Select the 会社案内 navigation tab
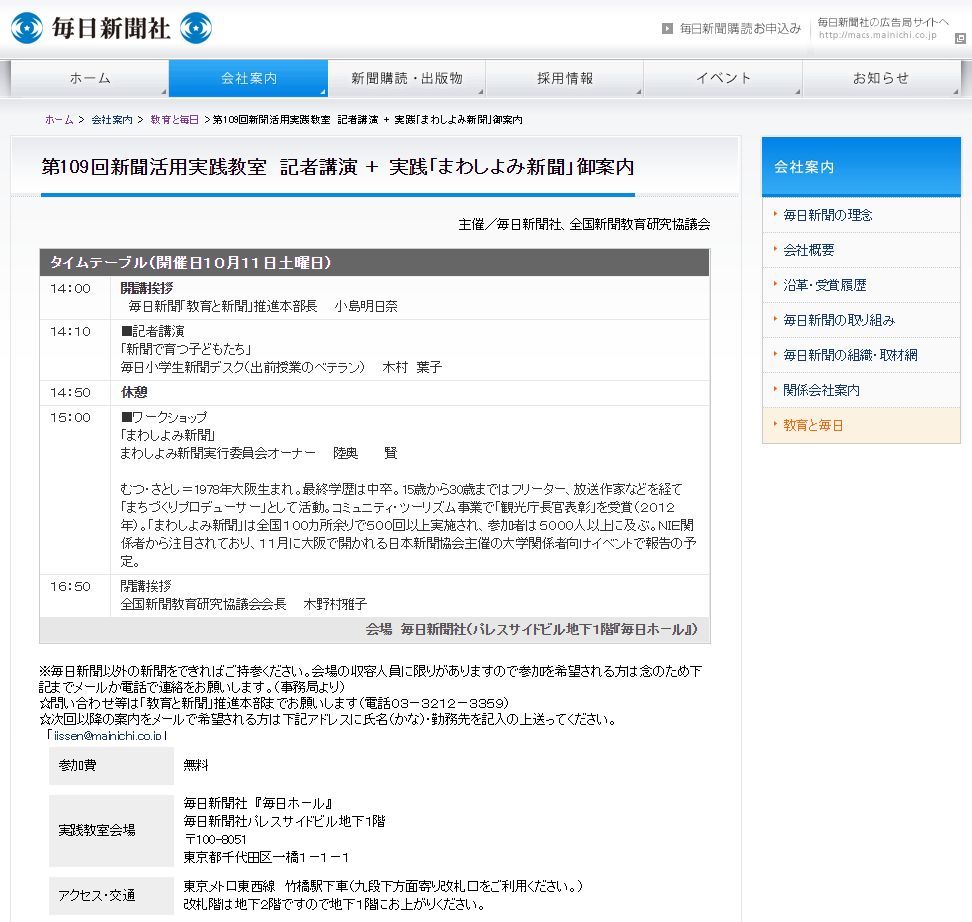Image resolution: width=972 pixels, height=922 pixels. coord(248,78)
